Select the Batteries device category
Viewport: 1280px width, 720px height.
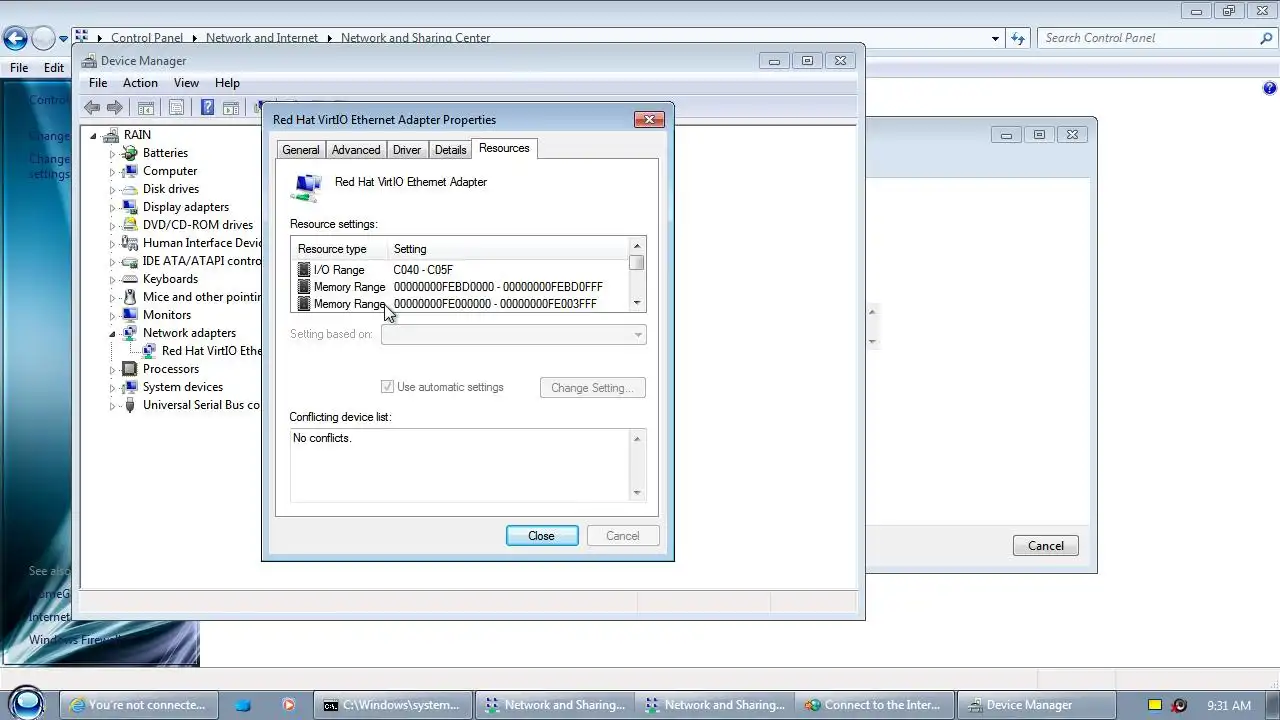tap(165, 153)
